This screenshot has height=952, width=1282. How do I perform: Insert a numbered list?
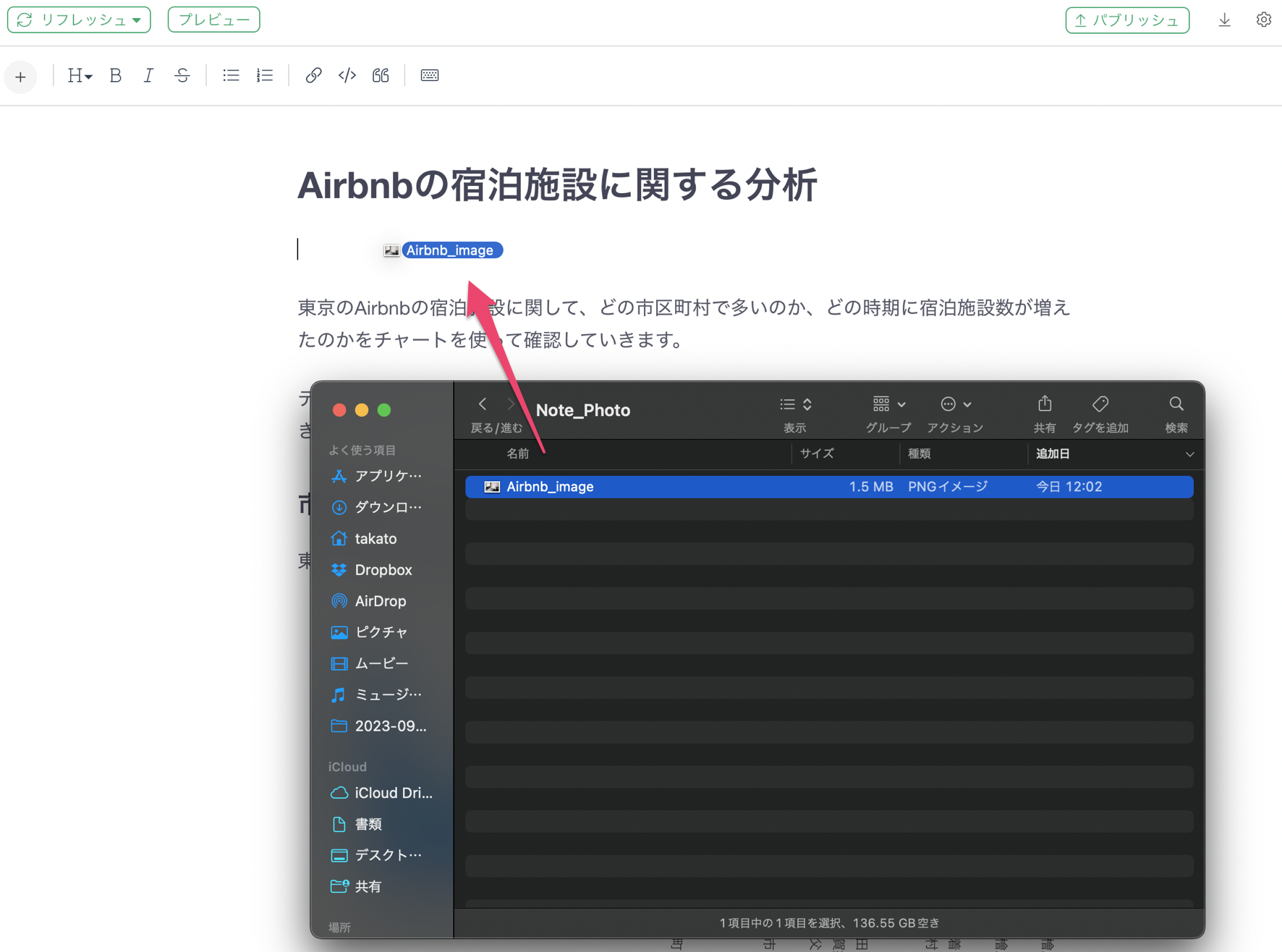tap(265, 75)
